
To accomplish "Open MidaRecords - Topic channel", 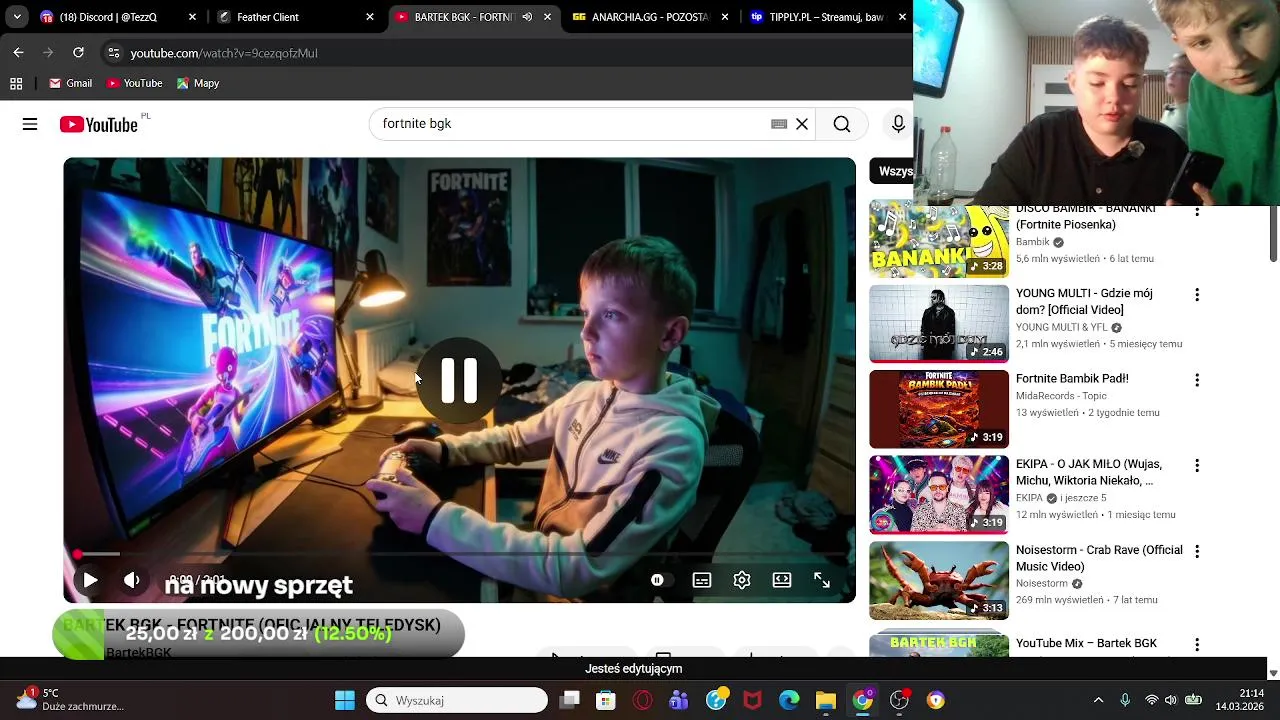I will coord(1061,396).
